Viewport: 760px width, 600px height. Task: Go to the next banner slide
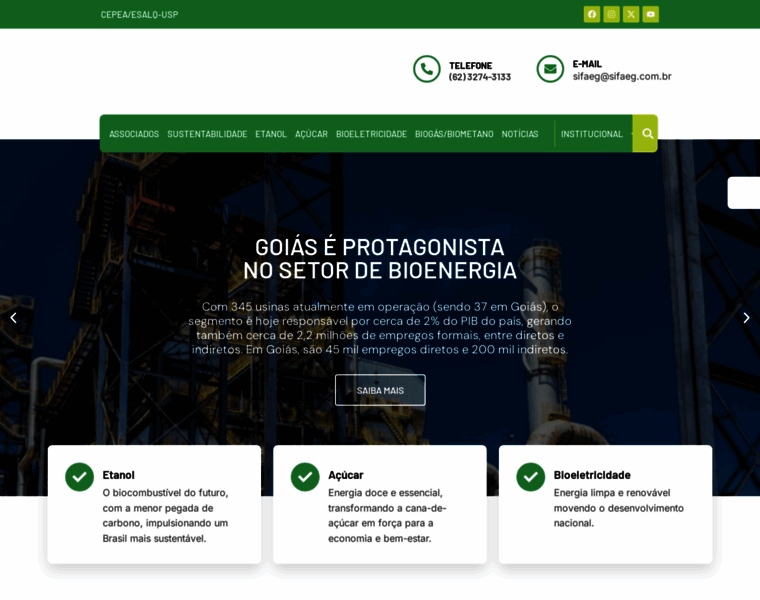(x=746, y=318)
